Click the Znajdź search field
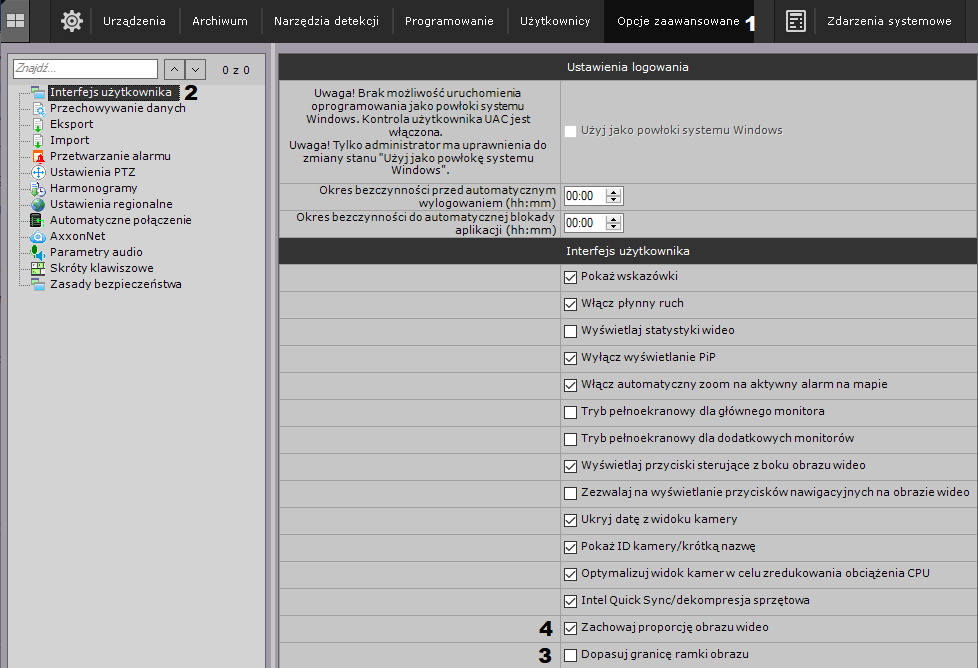Image resolution: width=978 pixels, height=668 pixels. click(x=85, y=69)
